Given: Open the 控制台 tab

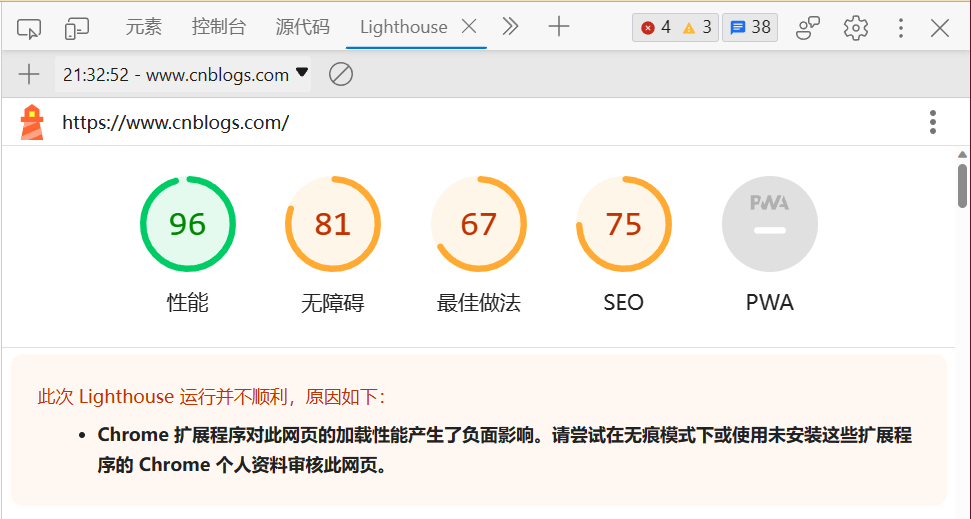Looking at the screenshot, I should [218, 27].
